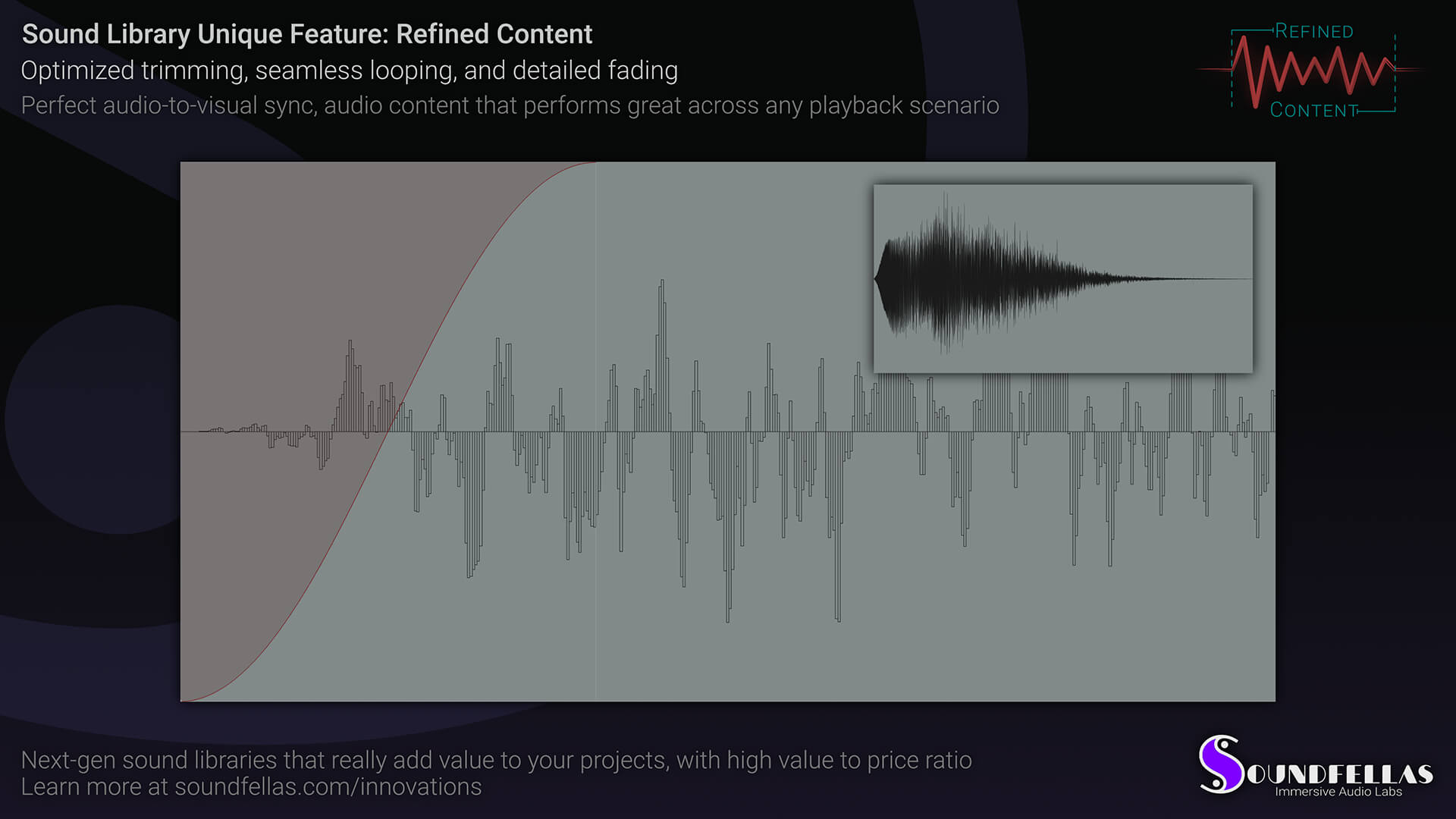1456x819 pixels.
Task: Click the Soundfellas purple S logo
Action: pyautogui.click(x=1220, y=764)
